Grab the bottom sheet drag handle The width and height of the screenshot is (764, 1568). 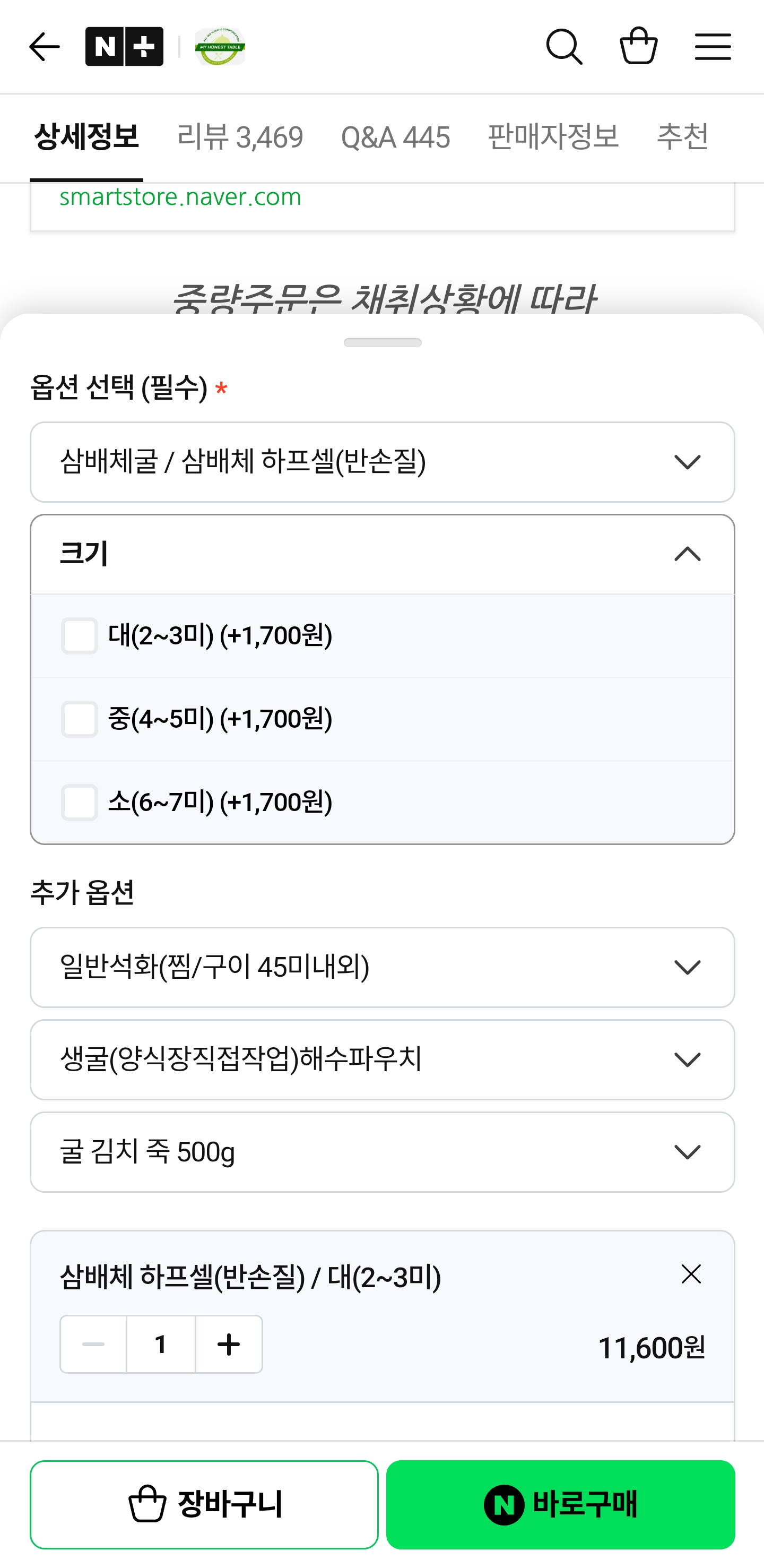coord(383,343)
